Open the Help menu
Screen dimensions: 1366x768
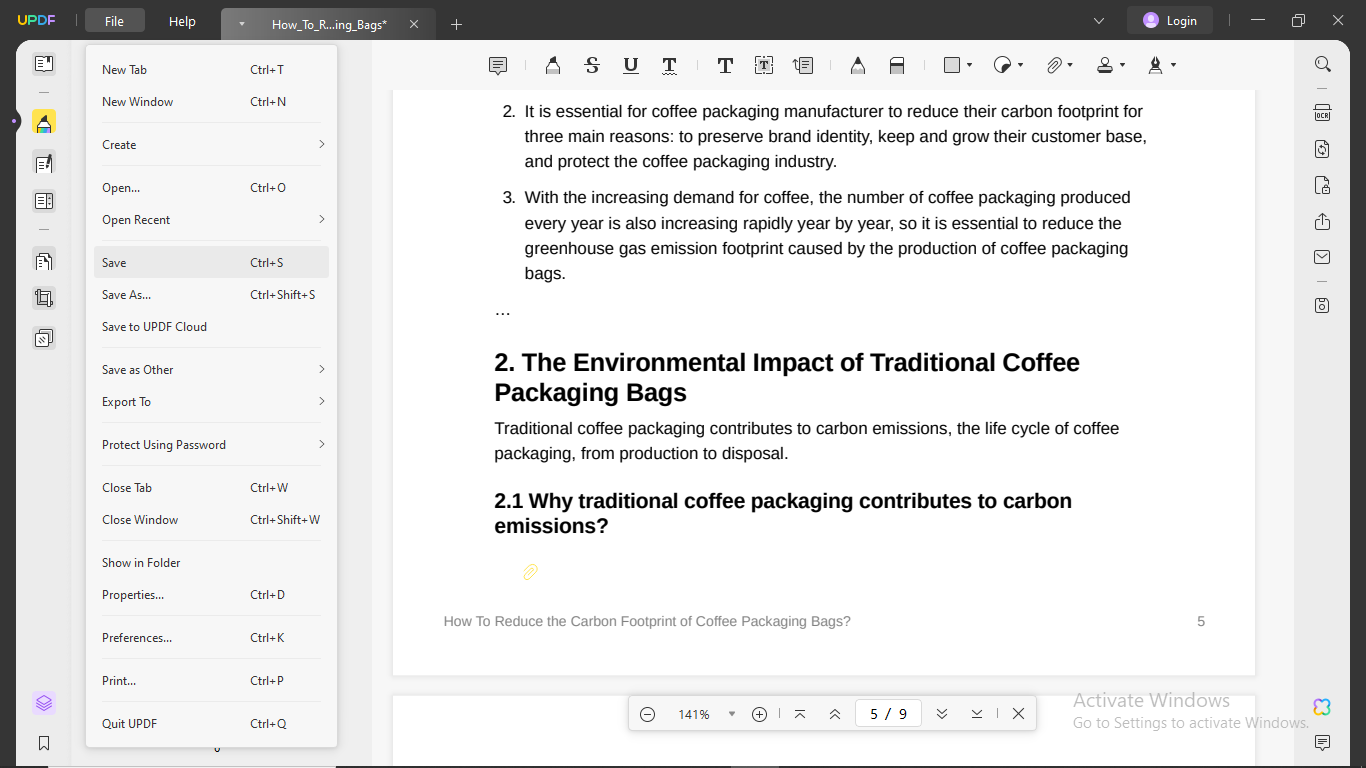pyautogui.click(x=182, y=21)
